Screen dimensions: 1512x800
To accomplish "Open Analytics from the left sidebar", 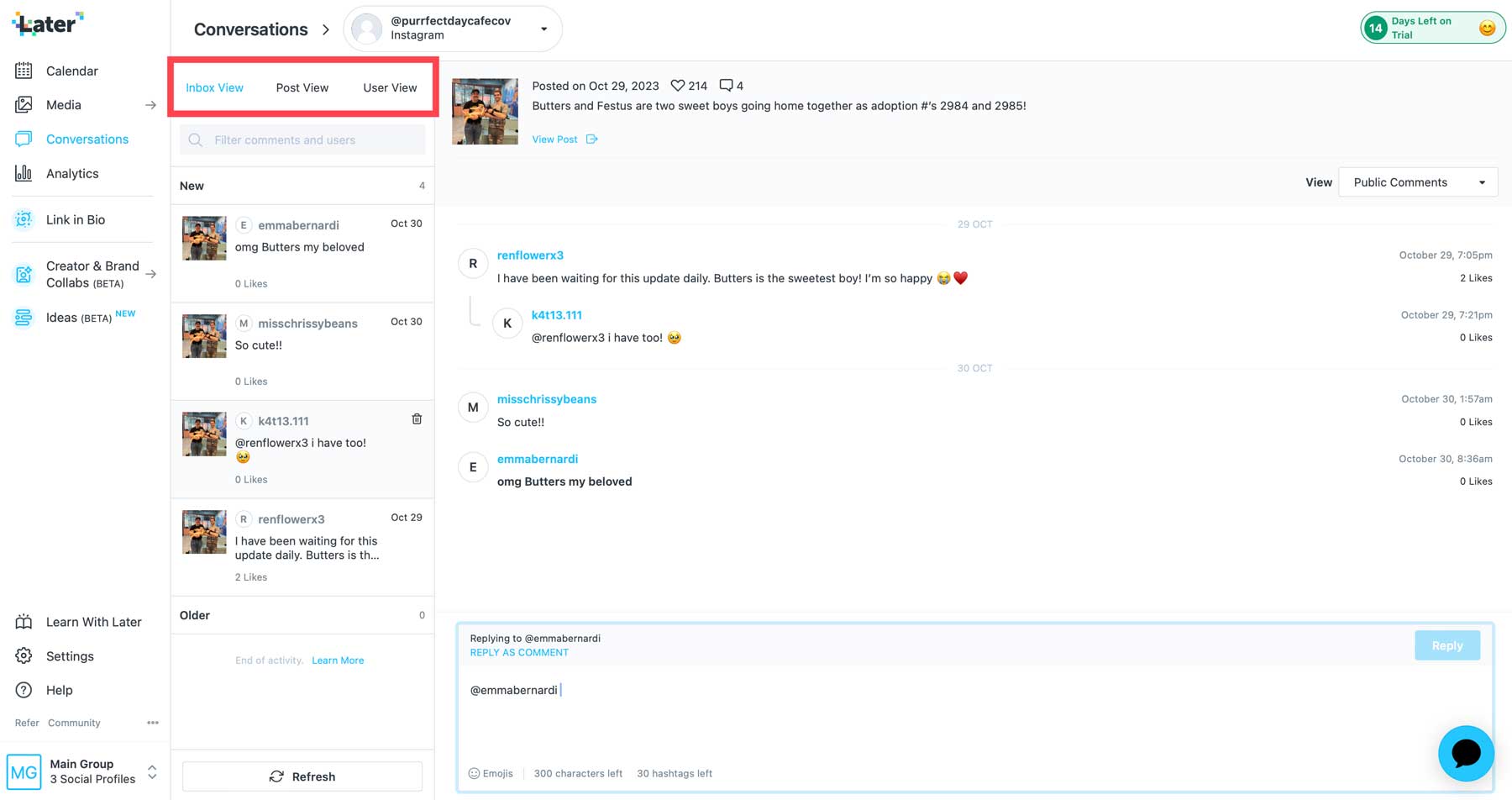I will (x=71, y=173).
